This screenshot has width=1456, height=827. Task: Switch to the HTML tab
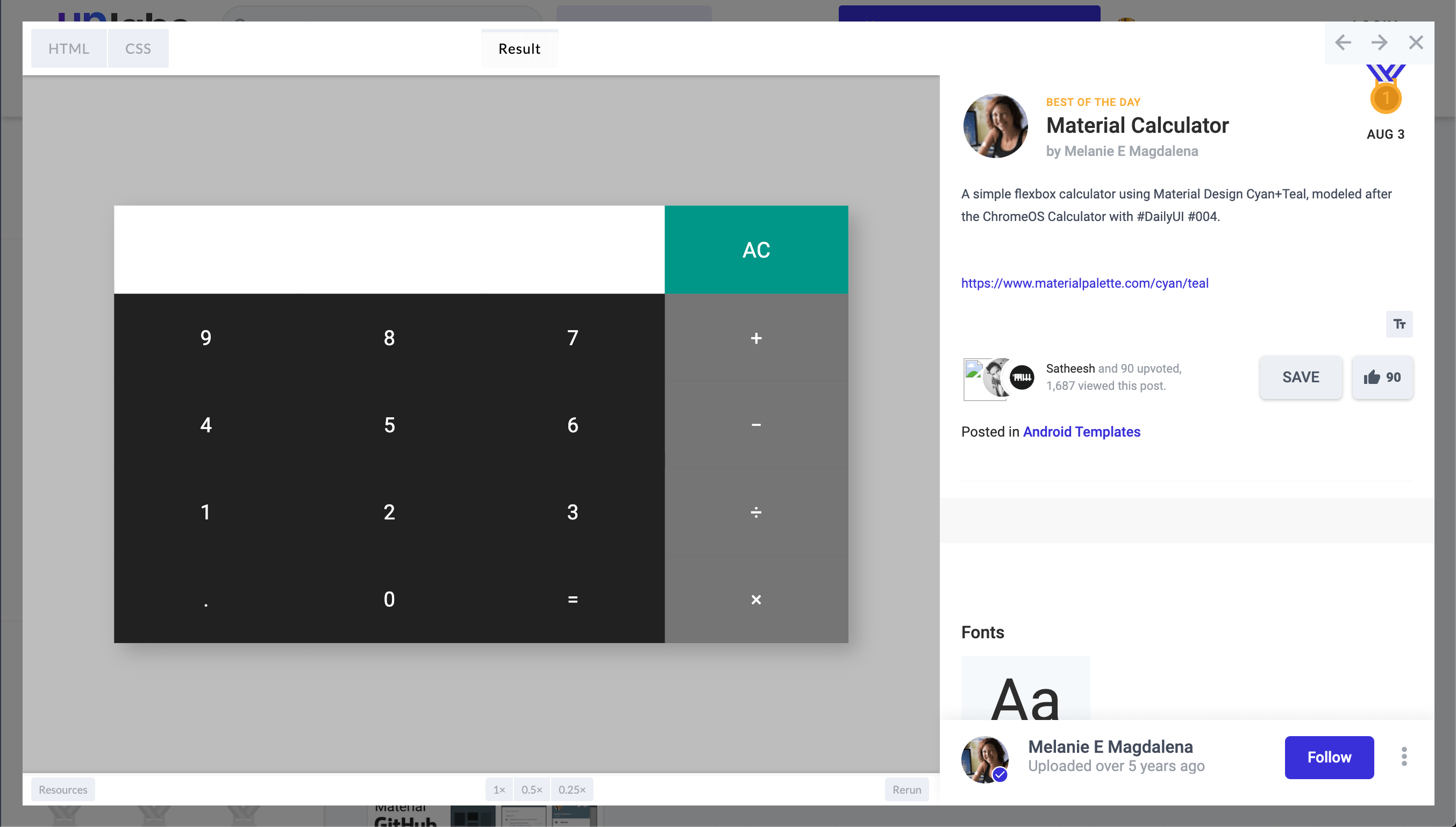68,48
